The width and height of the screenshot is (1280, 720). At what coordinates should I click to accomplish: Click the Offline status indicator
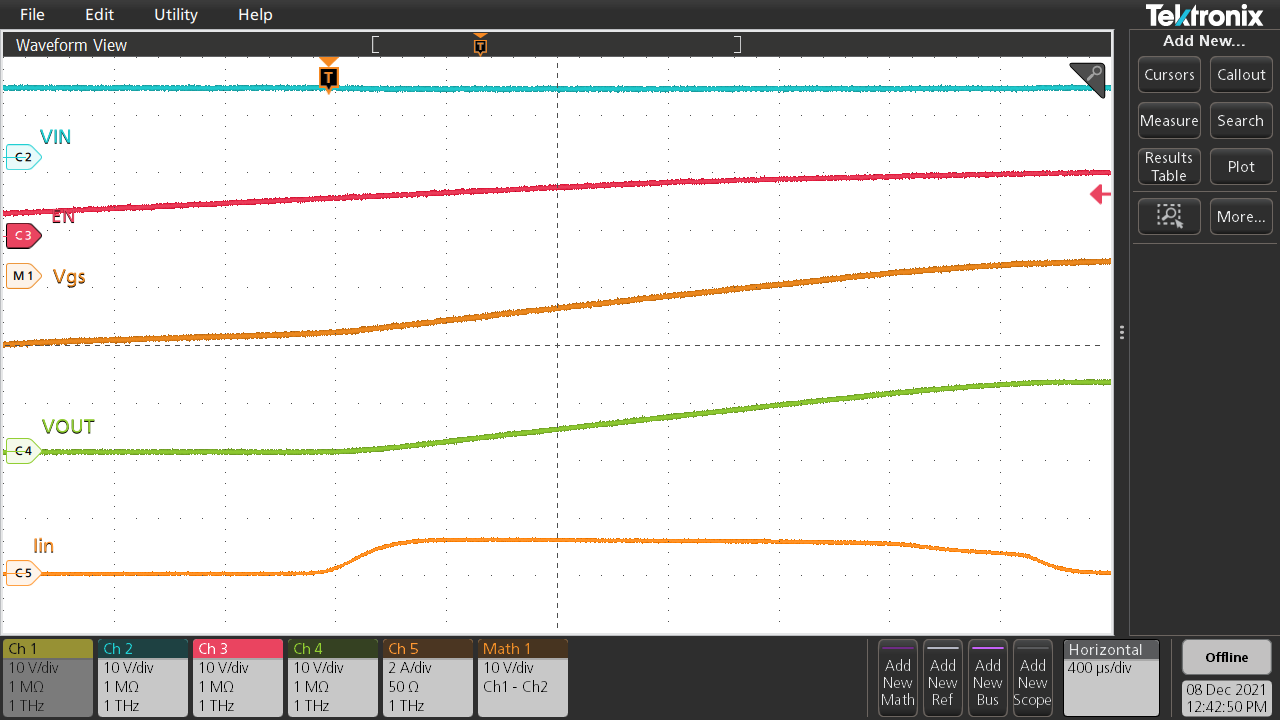[x=1226, y=657]
